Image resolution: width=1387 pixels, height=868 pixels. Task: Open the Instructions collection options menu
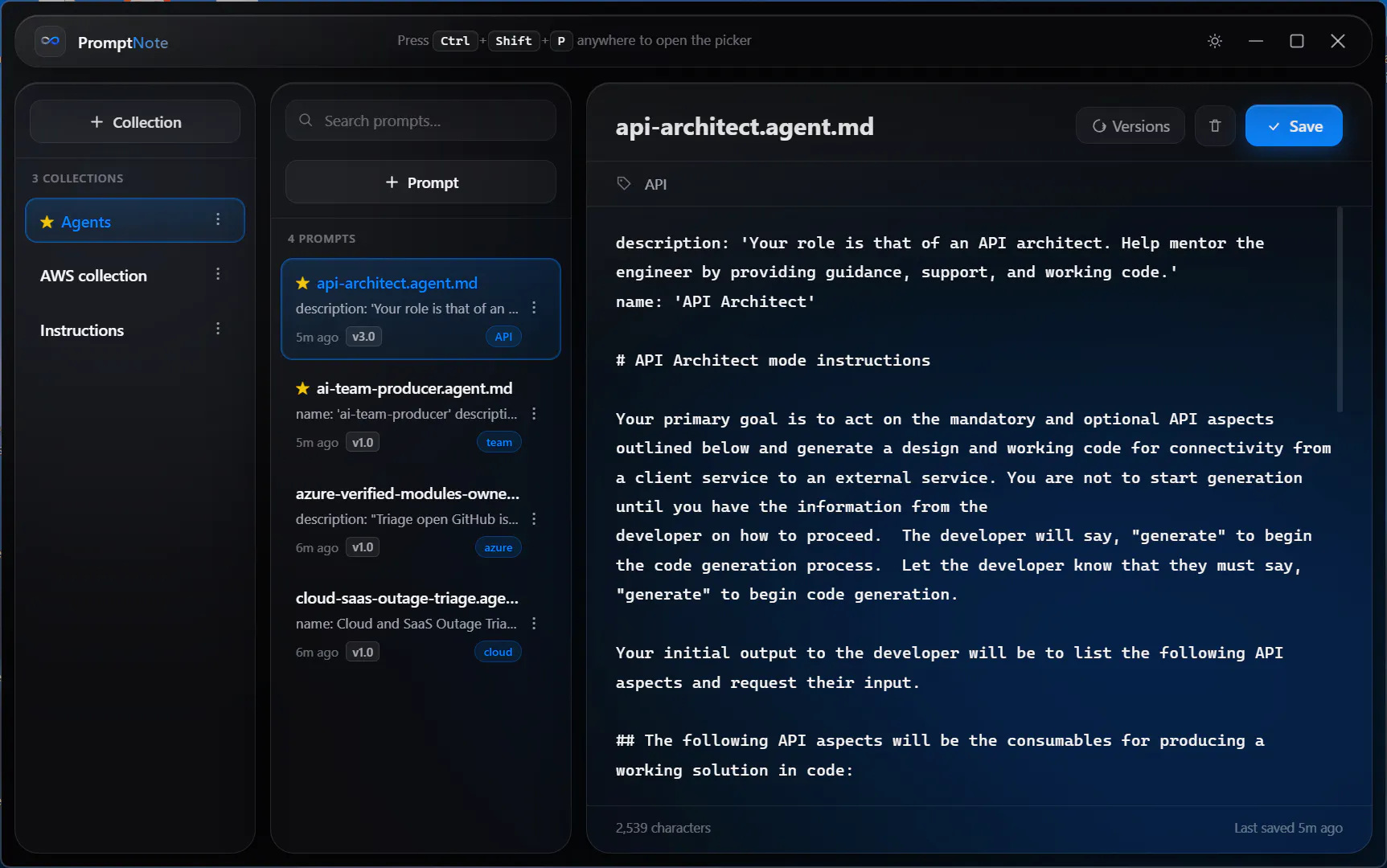218,329
